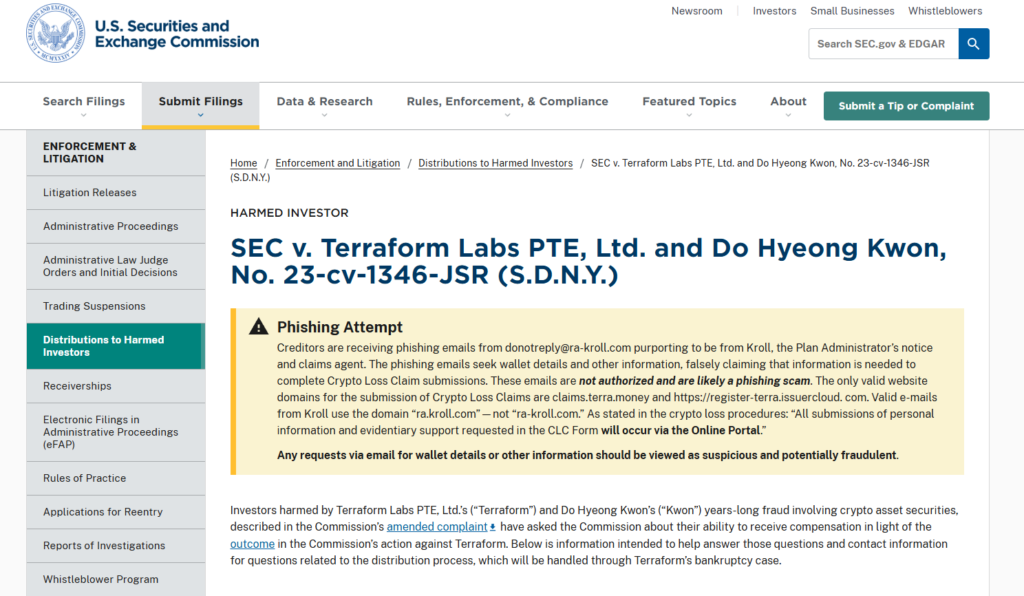Select Distributions to Harmed Investors sidebar item
Viewport: 1024px width, 596px height.
[116, 346]
